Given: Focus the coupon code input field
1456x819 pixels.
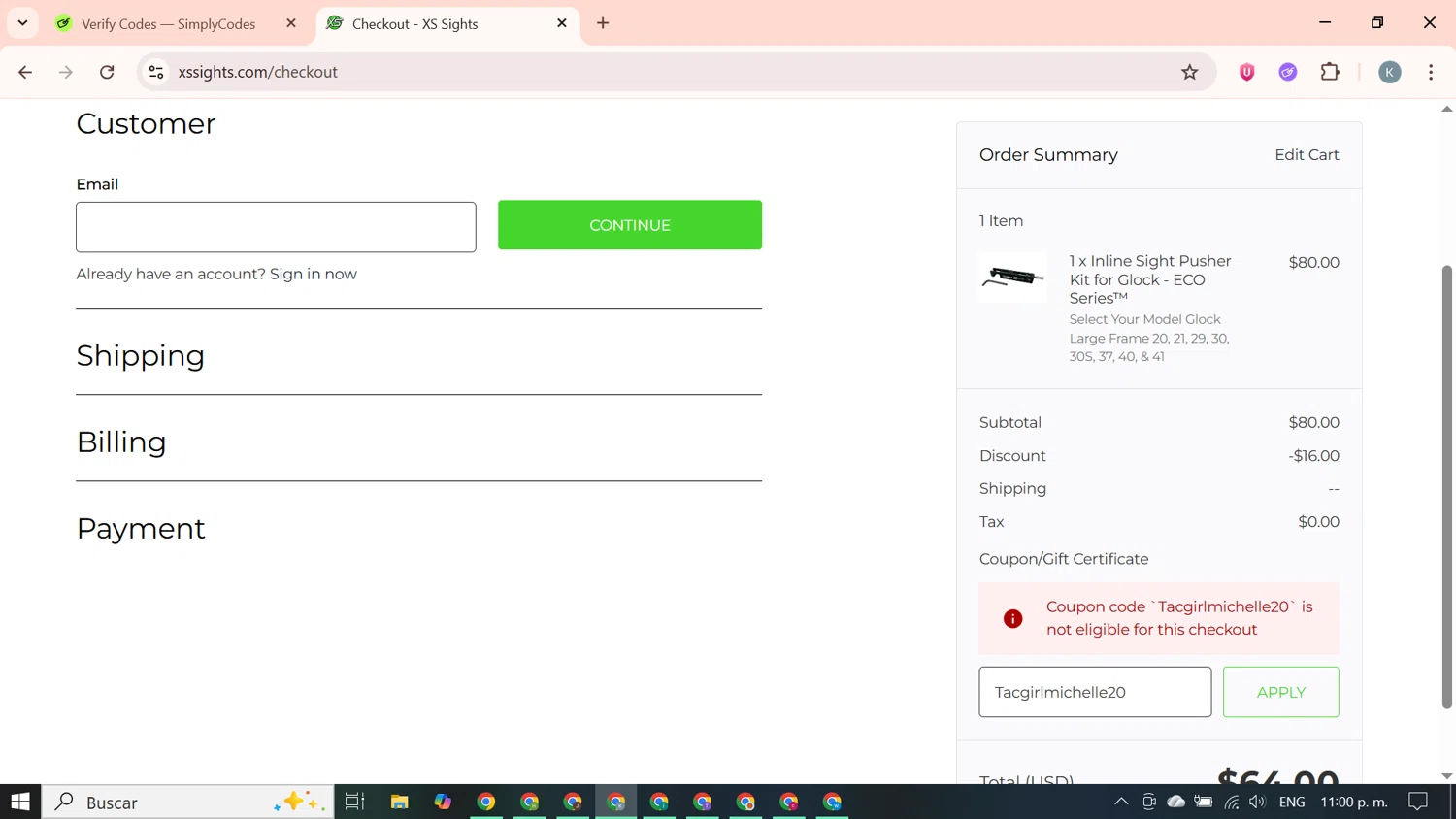Looking at the screenshot, I should pos(1095,692).
